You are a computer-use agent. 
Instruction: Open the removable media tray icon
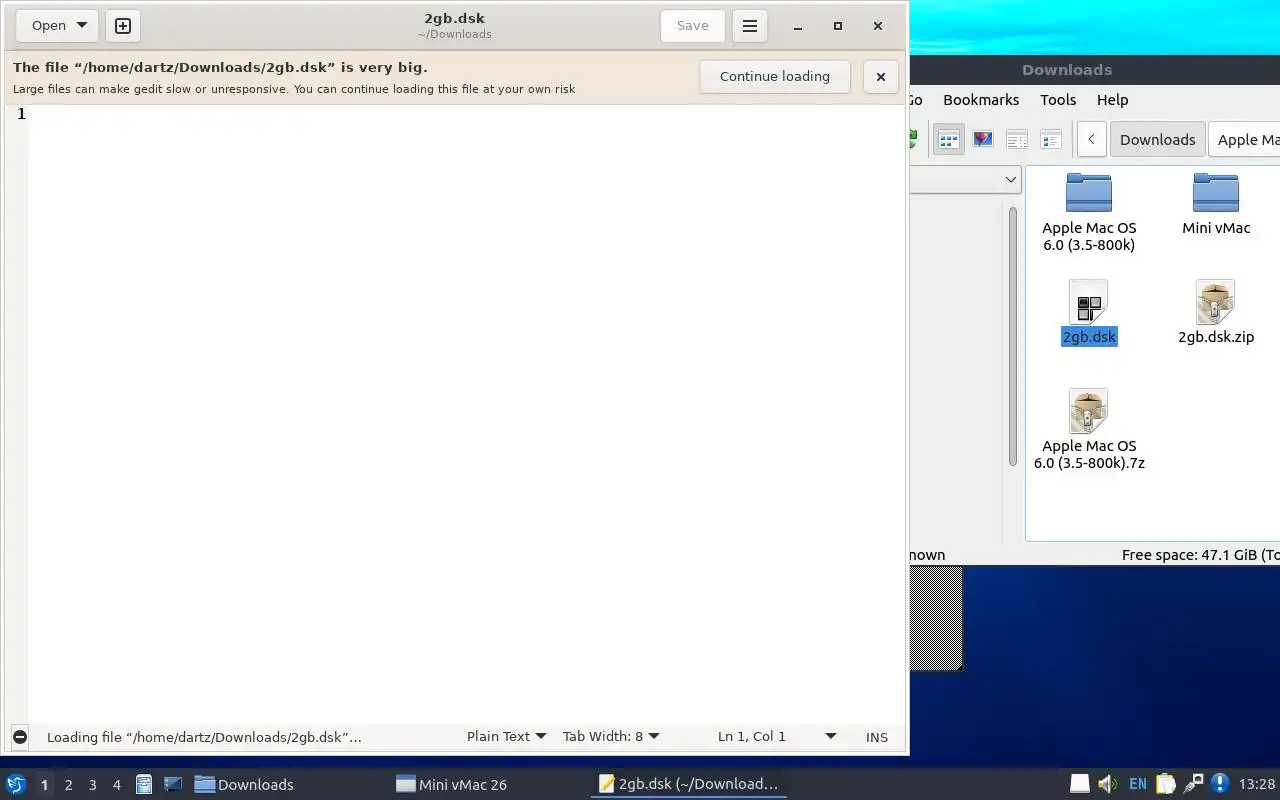[x=1079, y=784]
